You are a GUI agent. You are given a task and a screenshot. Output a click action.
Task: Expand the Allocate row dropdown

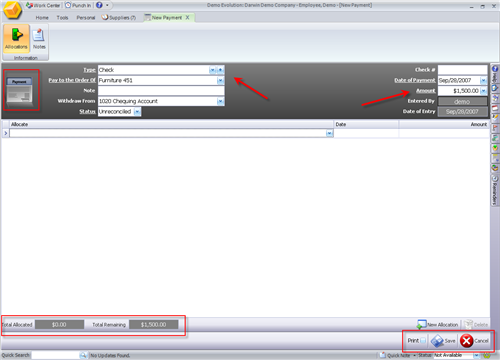point(329,133)
